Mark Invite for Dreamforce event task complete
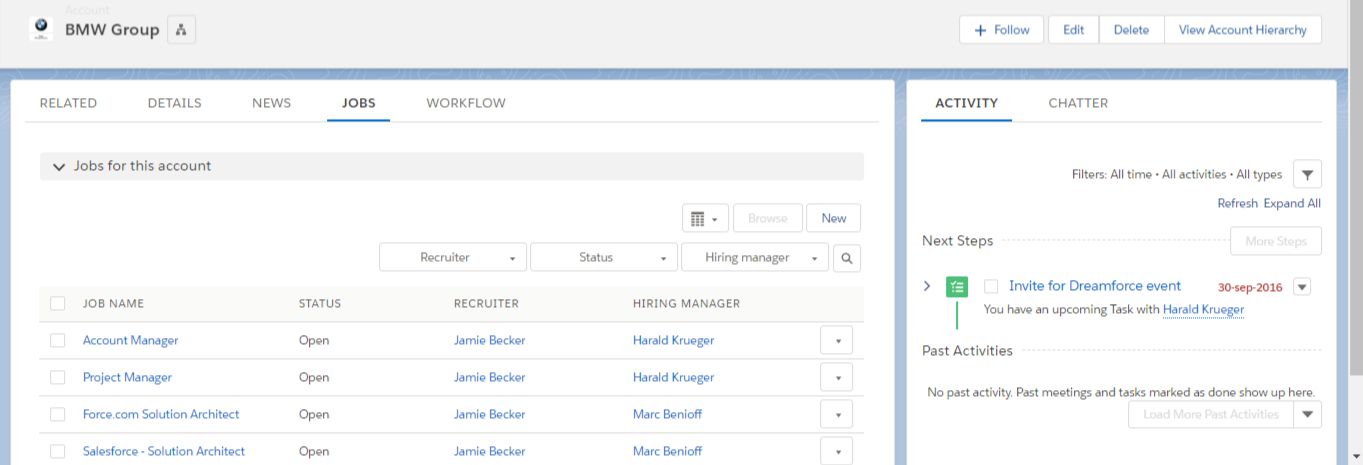 click(992, 286)
